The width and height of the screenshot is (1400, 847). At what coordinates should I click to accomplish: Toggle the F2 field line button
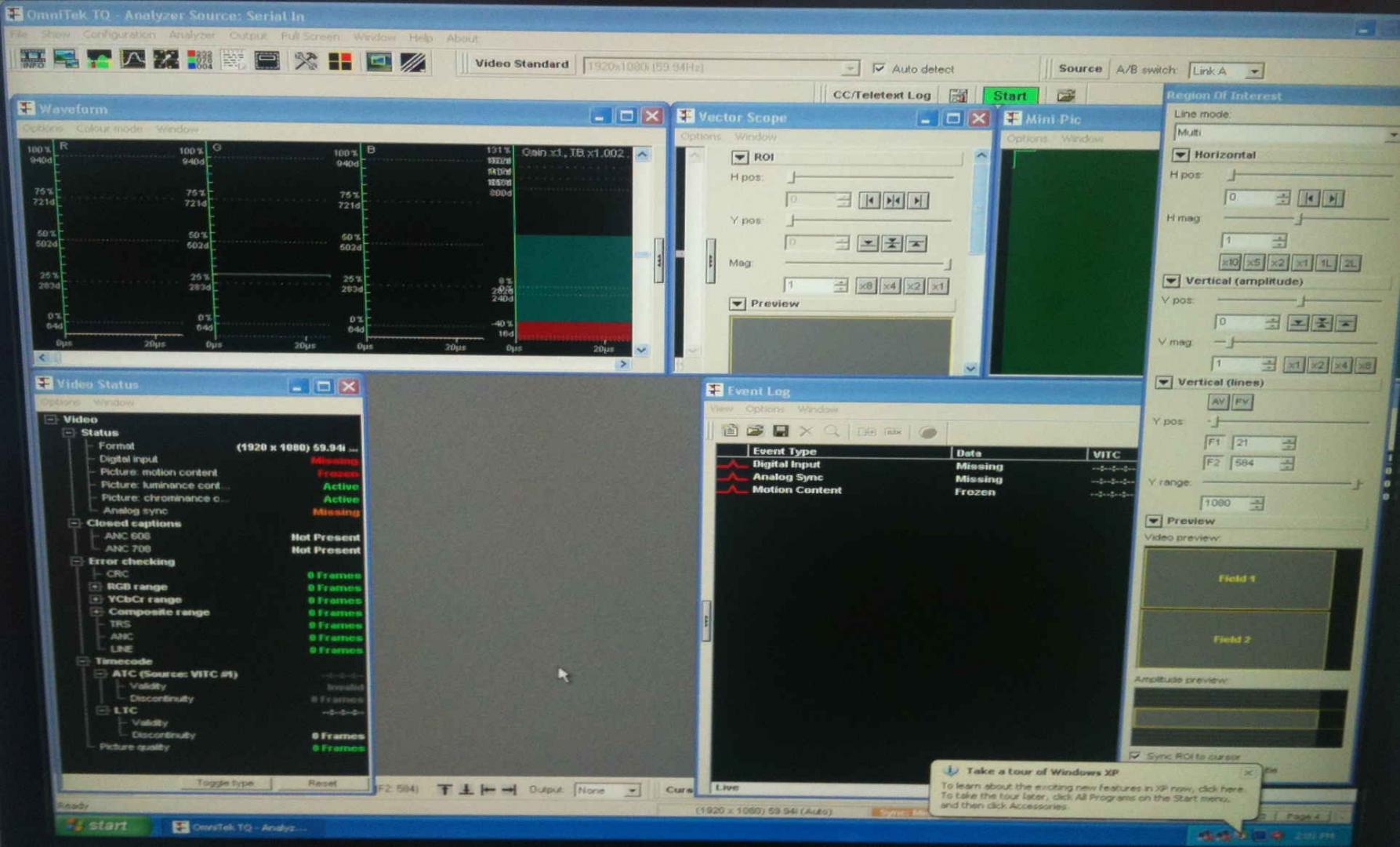(1213, 463)
